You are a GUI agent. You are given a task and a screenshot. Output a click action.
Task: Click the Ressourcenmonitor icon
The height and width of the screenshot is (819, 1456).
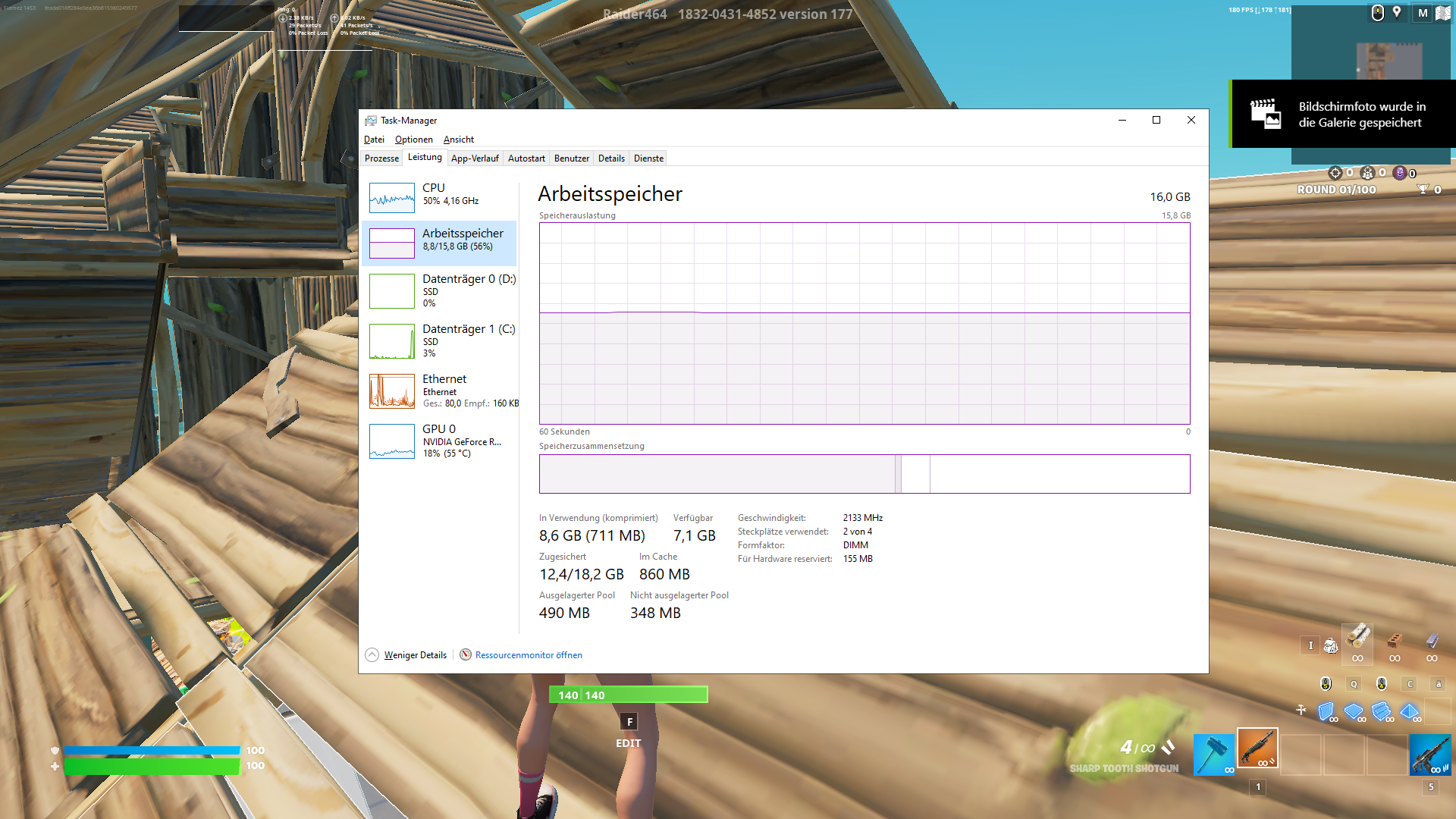(x=466, y=654)
